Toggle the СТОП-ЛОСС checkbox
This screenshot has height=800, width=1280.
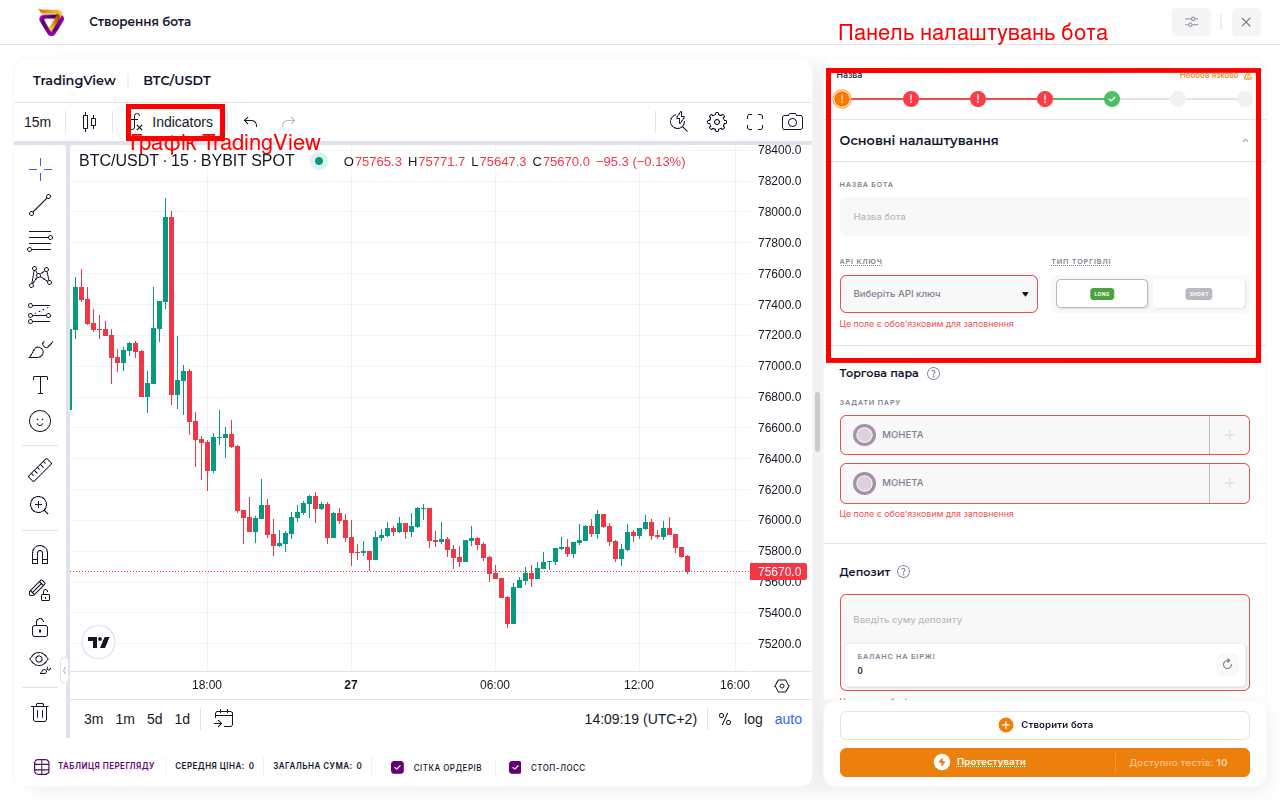pyautogui.click(x=515, y=767)
